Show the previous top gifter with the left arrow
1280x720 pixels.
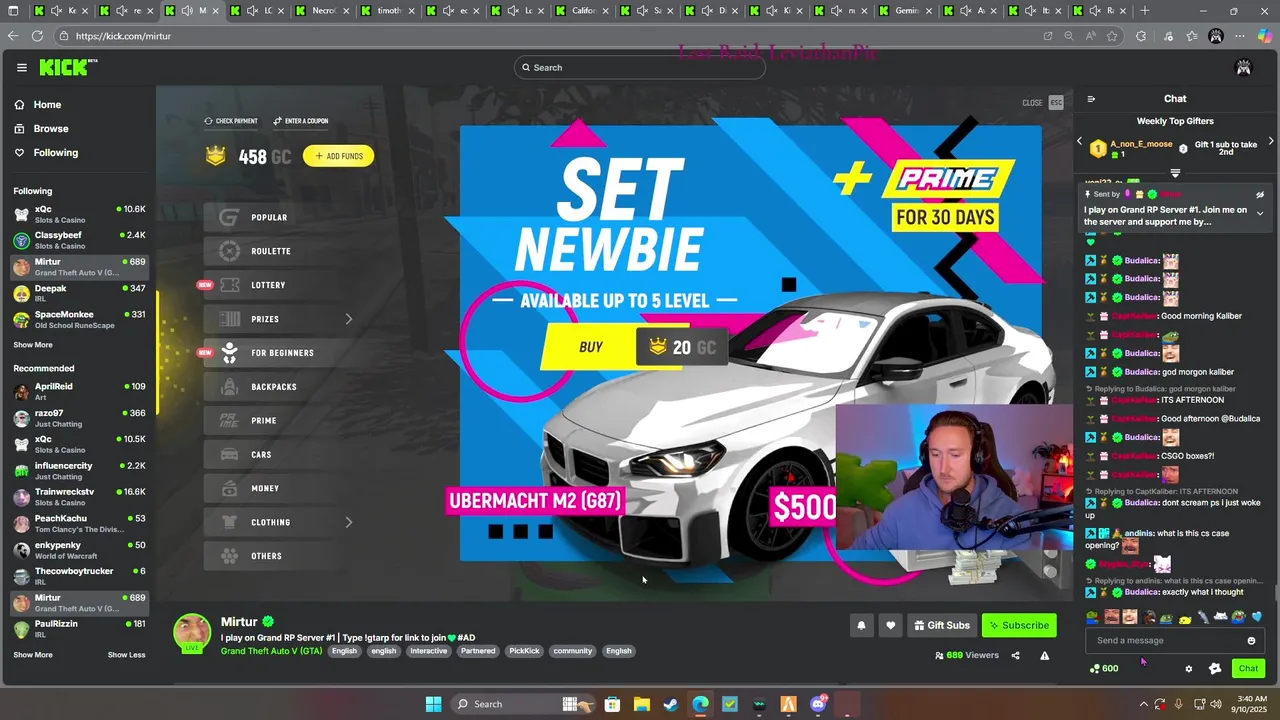pos(1080,142)
